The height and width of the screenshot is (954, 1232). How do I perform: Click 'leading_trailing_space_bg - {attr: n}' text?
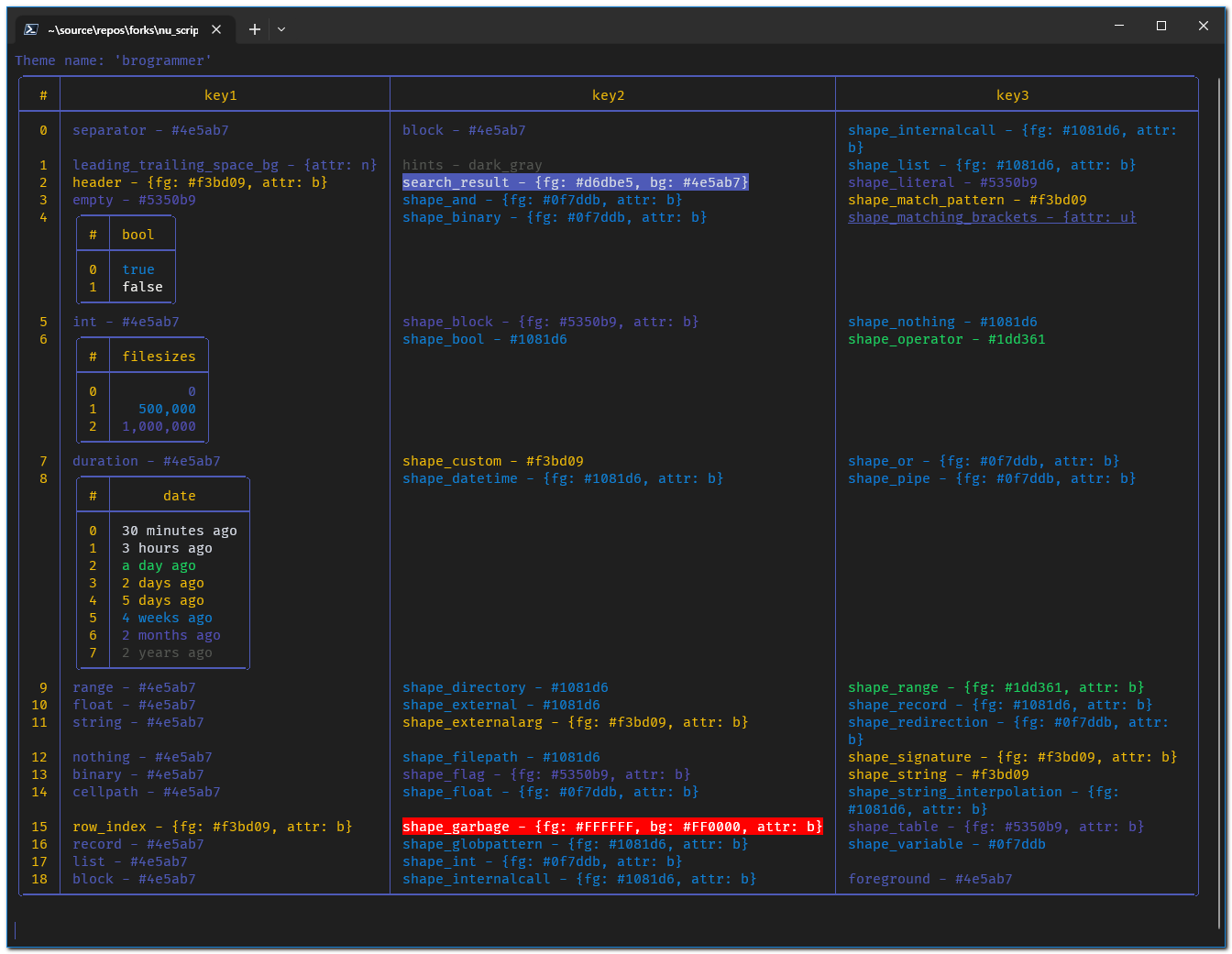click(x=225, y=165)
